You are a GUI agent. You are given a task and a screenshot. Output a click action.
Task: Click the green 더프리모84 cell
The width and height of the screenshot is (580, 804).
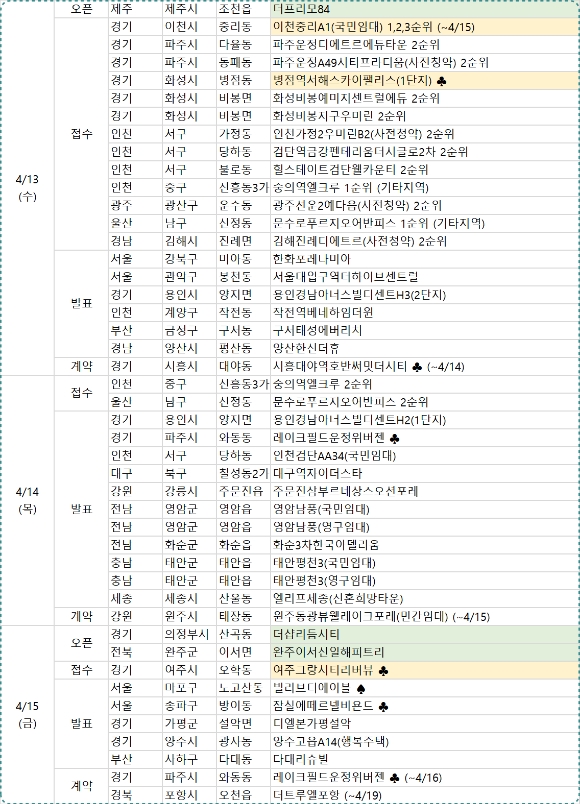tap(425, 9)
